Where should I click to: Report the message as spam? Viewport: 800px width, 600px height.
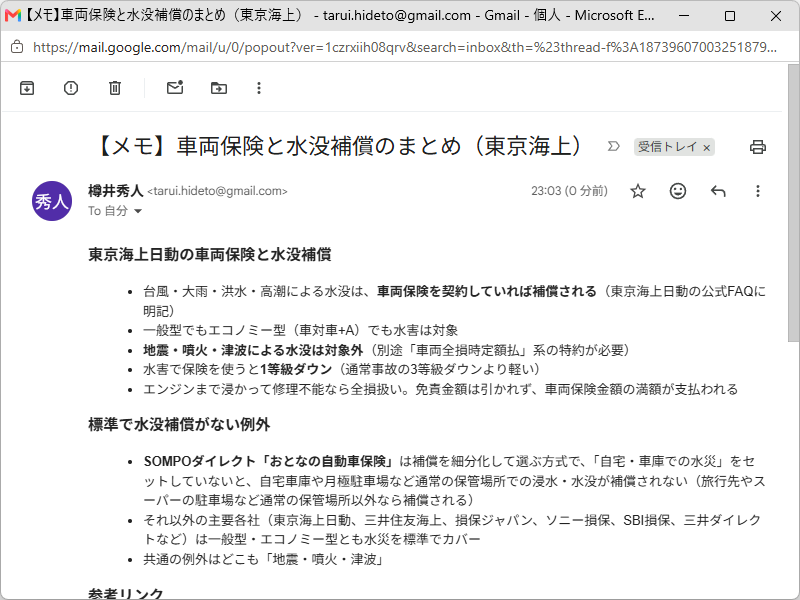coord(71,88)
